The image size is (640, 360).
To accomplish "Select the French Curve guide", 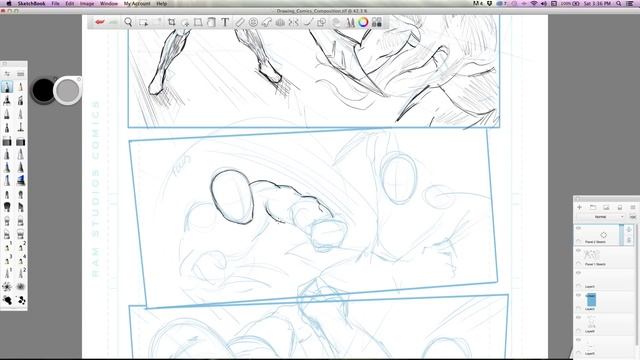I will pyautogui.click(x=267, y=22).
